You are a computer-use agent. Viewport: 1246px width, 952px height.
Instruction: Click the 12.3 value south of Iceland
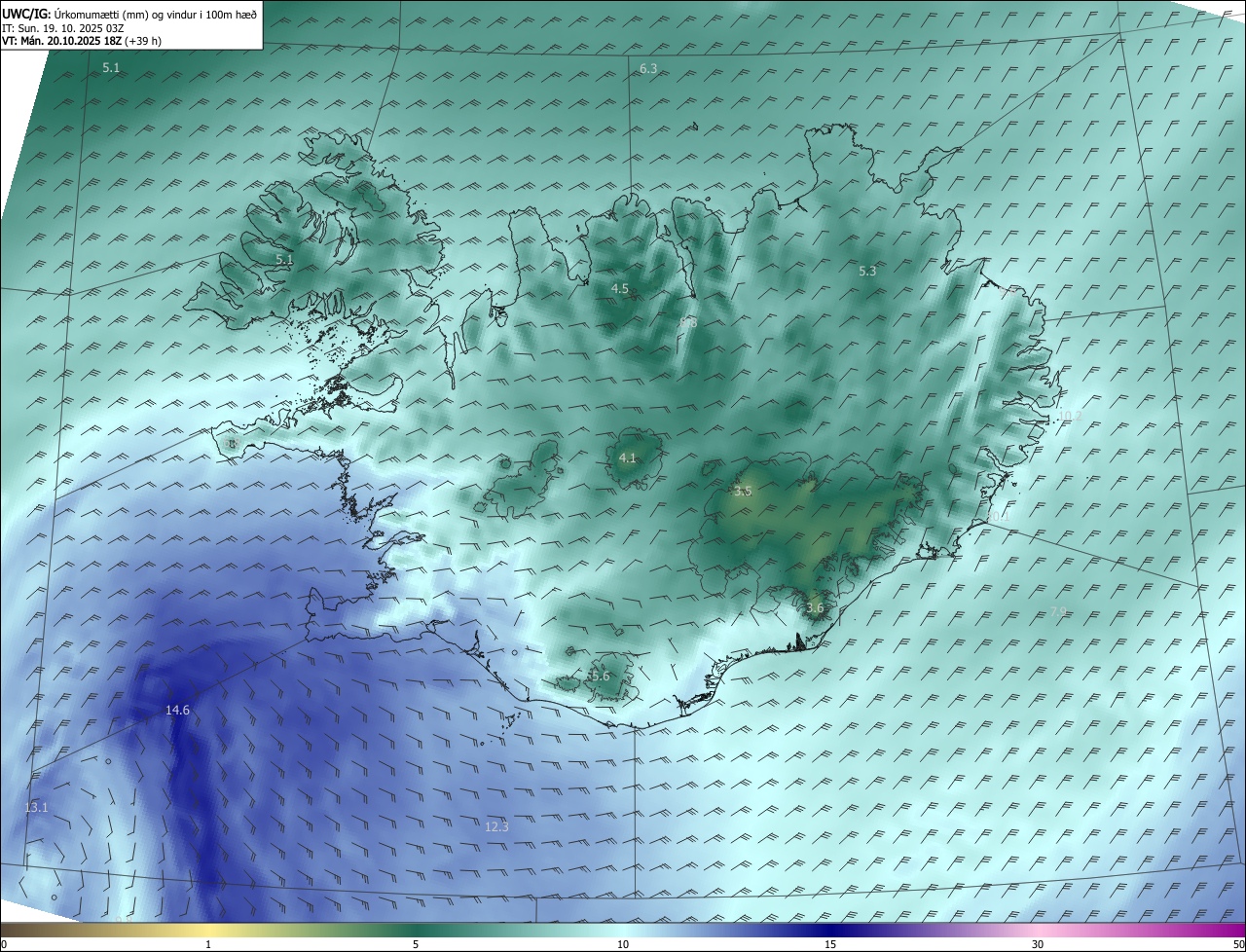496,826
